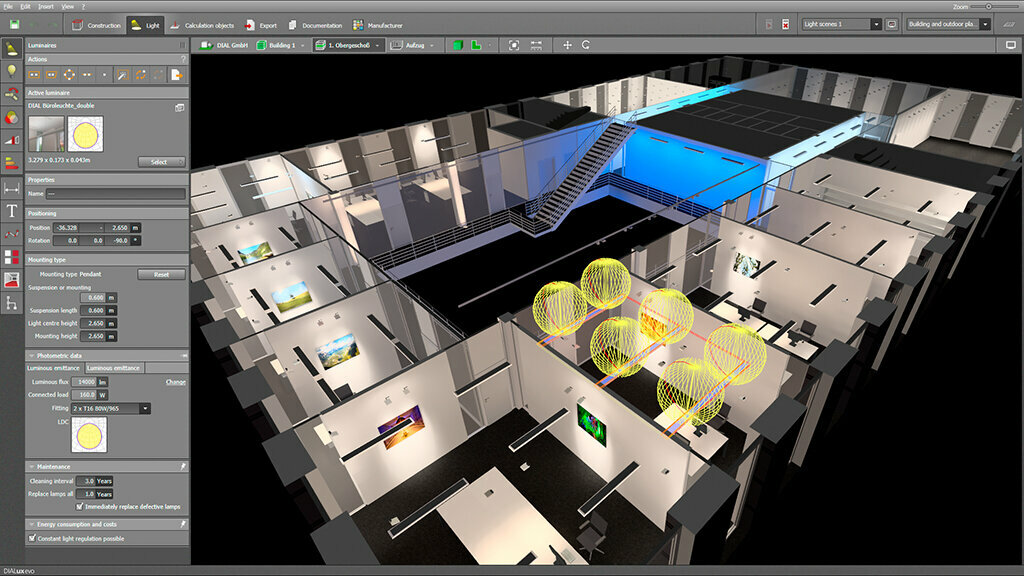The height and width of the screenshot is (576, 1024).
Task: Open the Calculation objects tab
Action: point(202,25)
